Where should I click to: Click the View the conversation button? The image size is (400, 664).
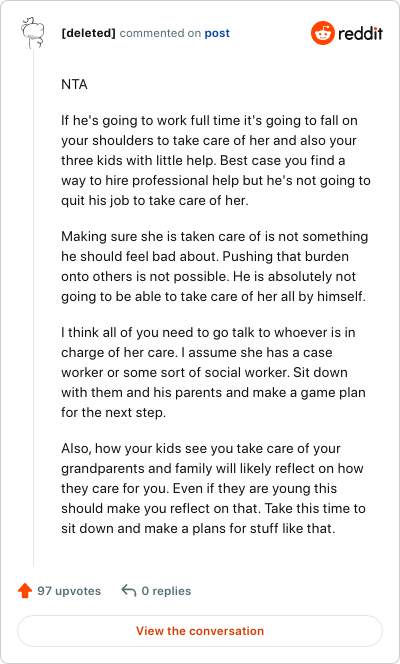[200, 631]
